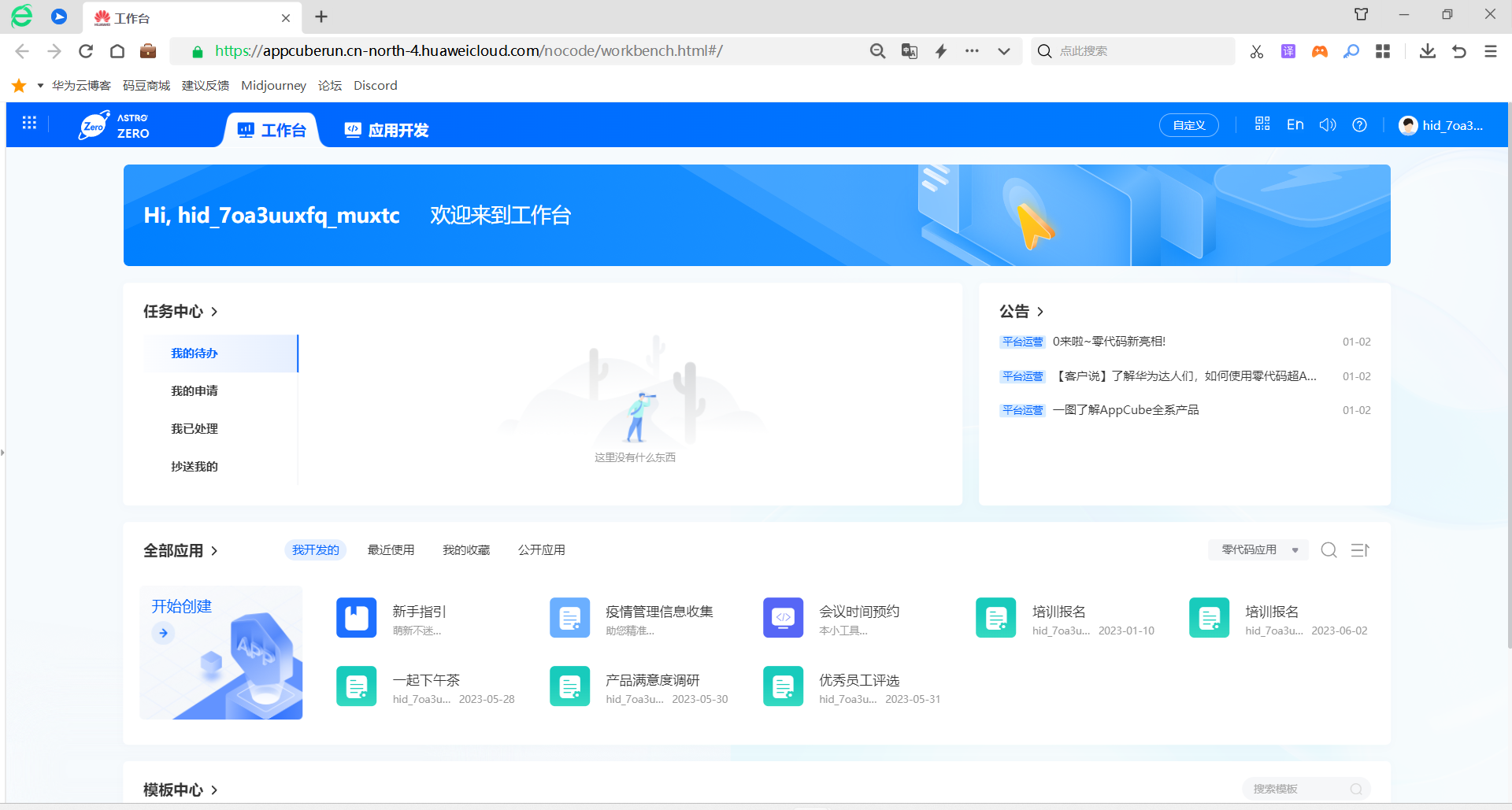Viewport: 1512px width, 810px height.
Task: Click the 搜索模板 search field
Action: tap(1306, 789)
